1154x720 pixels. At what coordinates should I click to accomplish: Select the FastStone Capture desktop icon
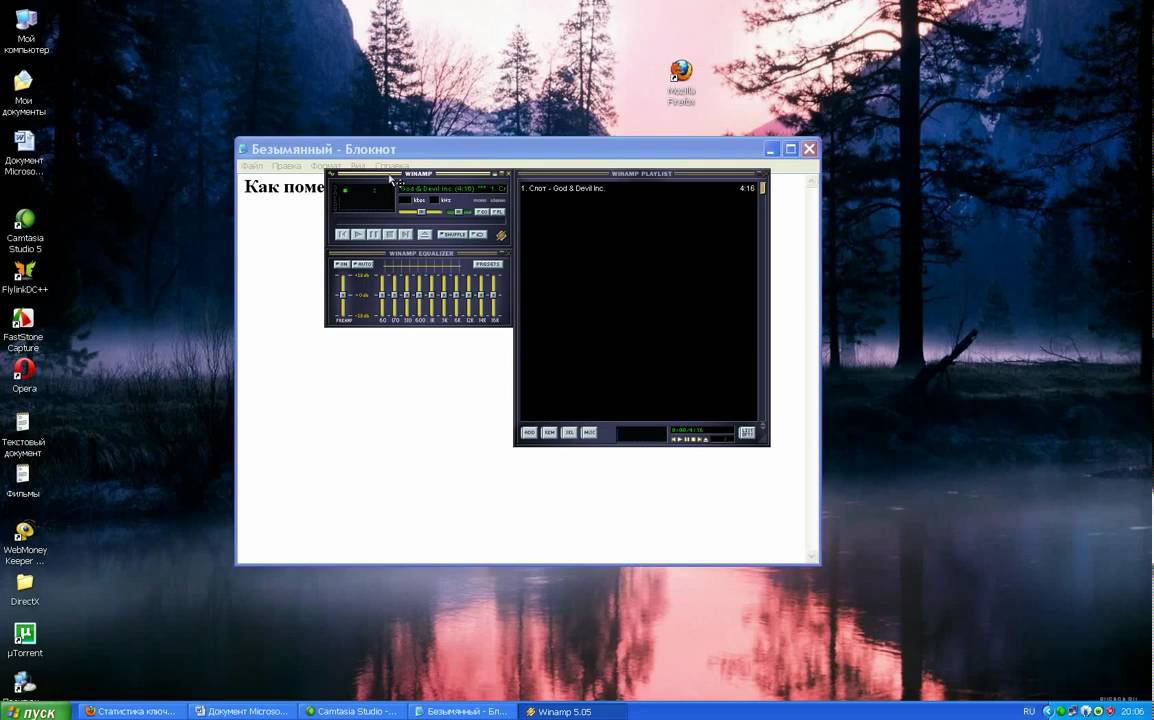(24, 329)
